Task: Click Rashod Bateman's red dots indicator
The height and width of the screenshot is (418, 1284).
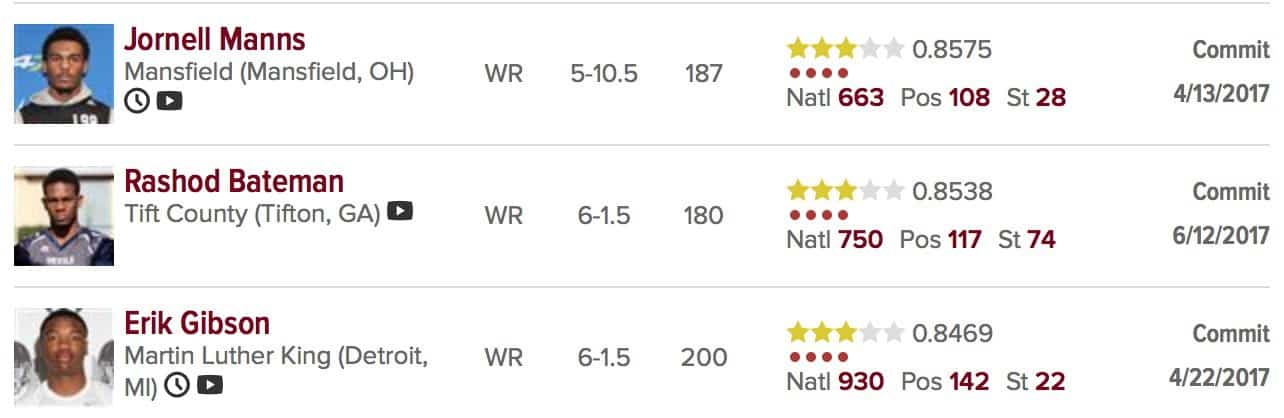Action: pos(819,215)
